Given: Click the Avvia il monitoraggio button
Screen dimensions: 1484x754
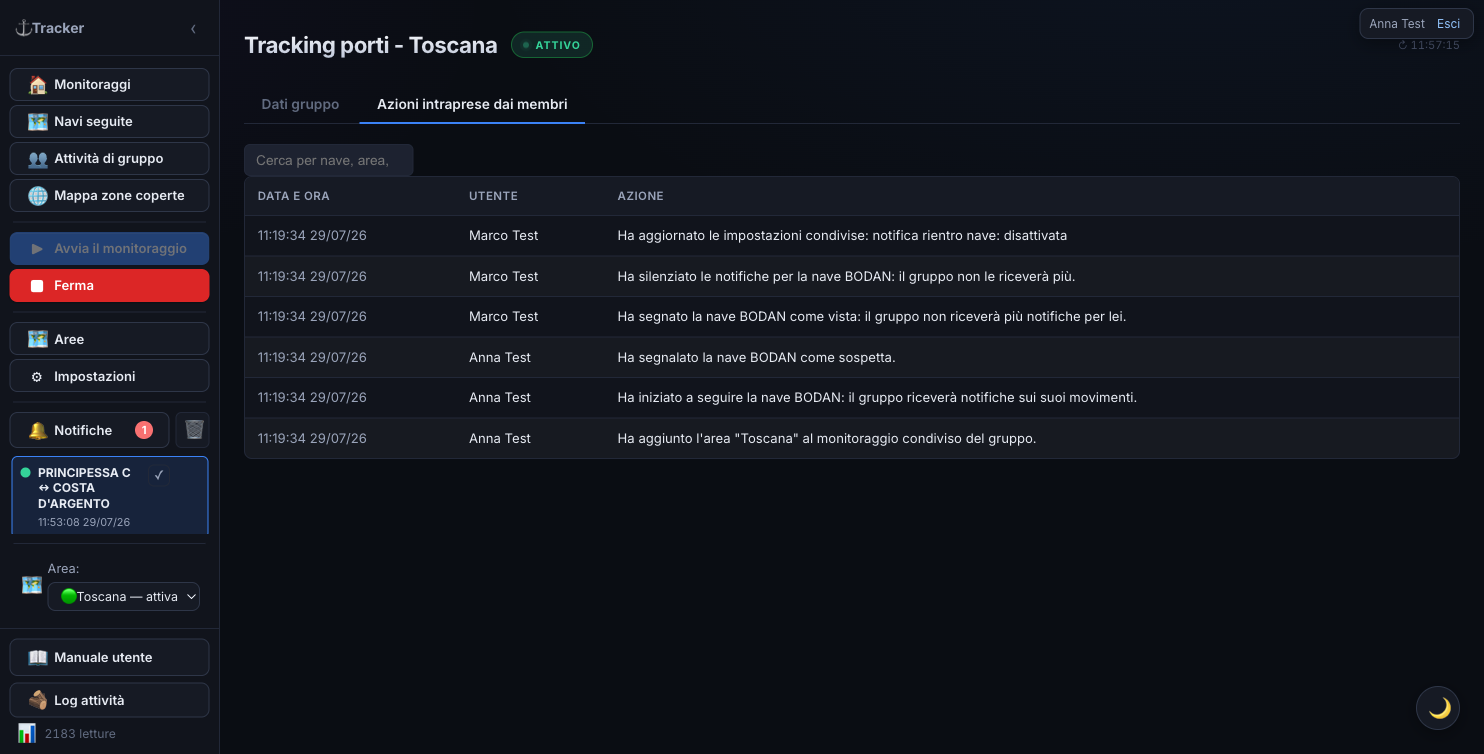Looking at the screenshot, I should click(109, 248).
